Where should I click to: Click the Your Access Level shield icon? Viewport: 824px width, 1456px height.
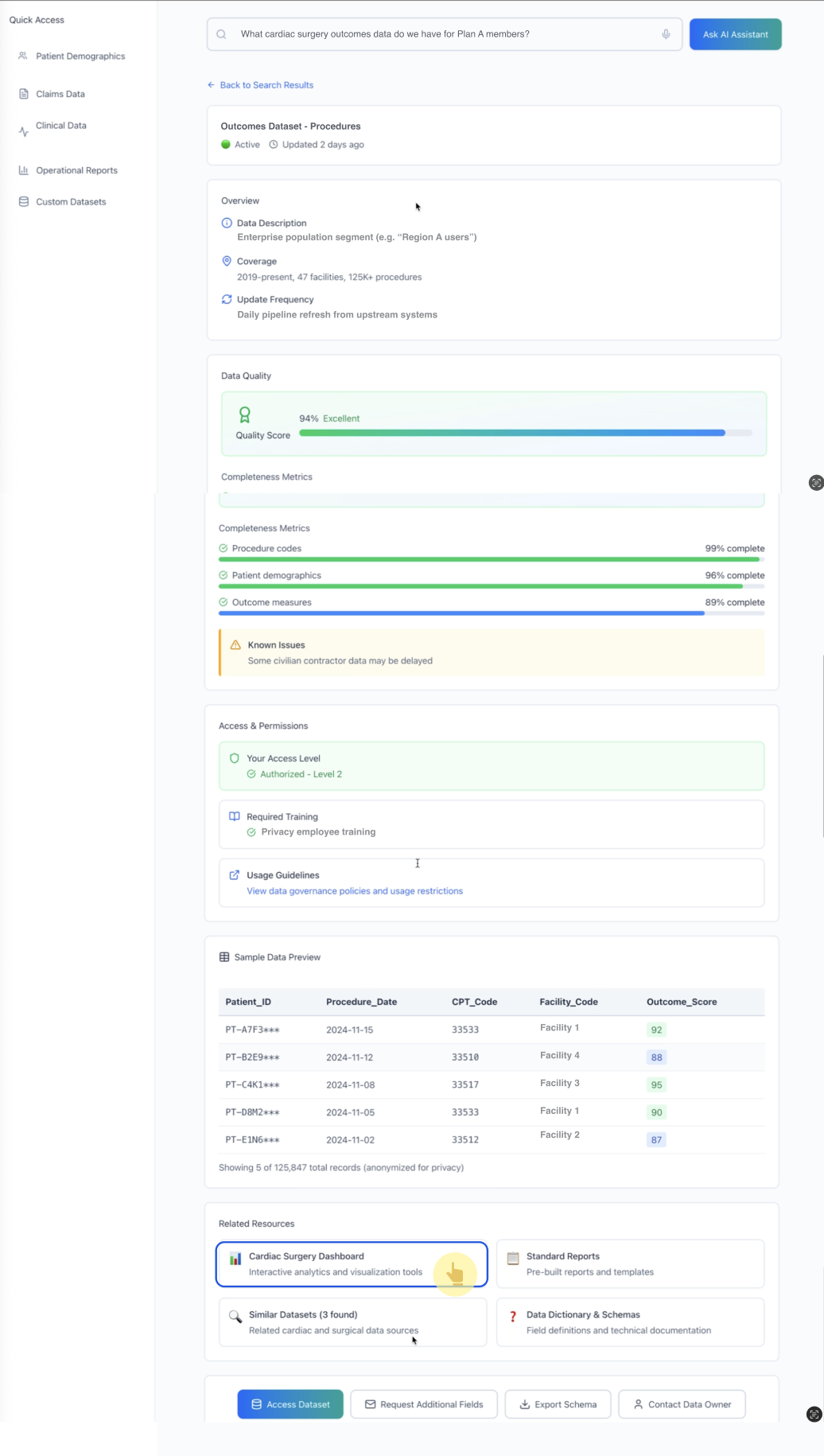coord(235,758)
